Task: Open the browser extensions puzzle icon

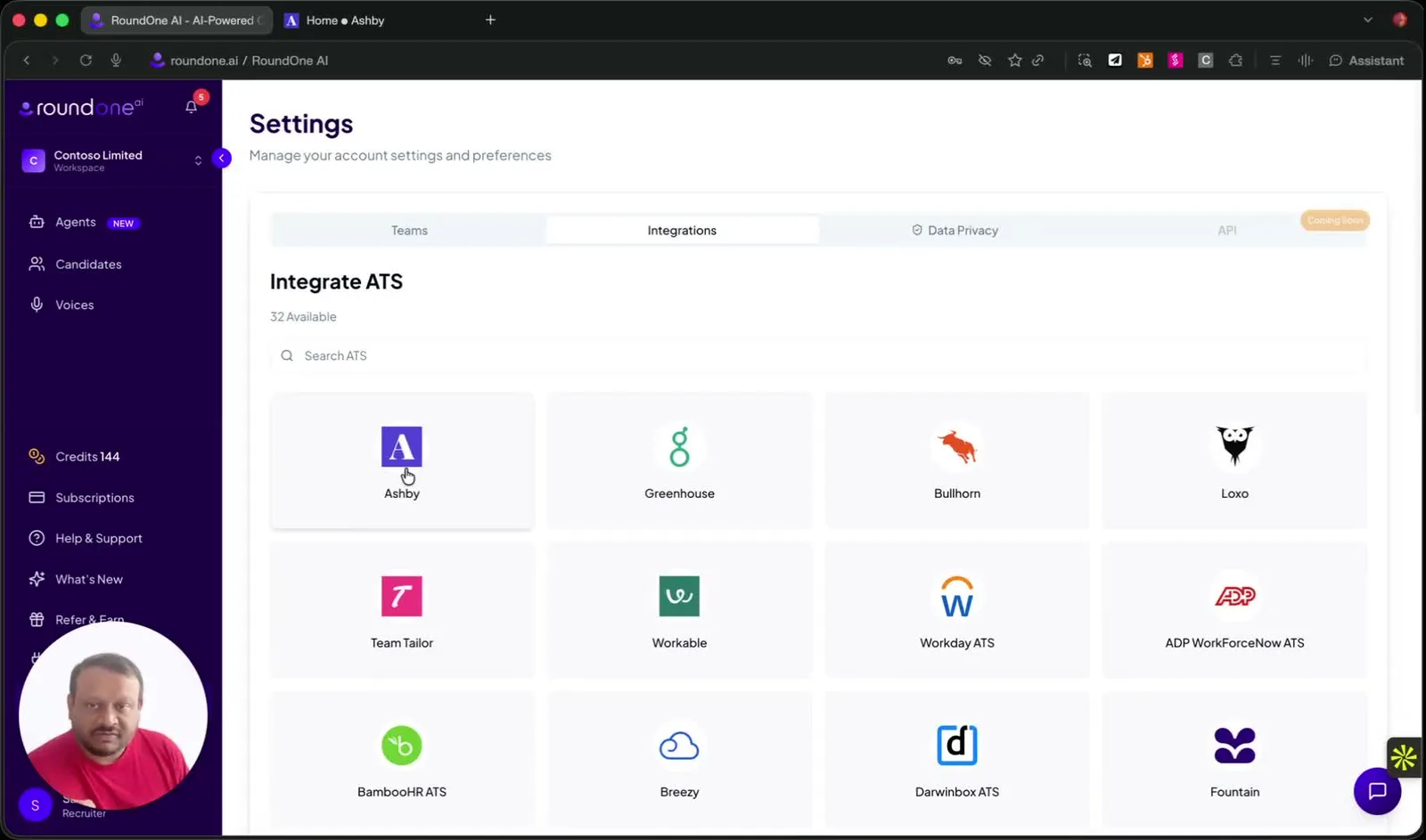Action: [1235, 61]
